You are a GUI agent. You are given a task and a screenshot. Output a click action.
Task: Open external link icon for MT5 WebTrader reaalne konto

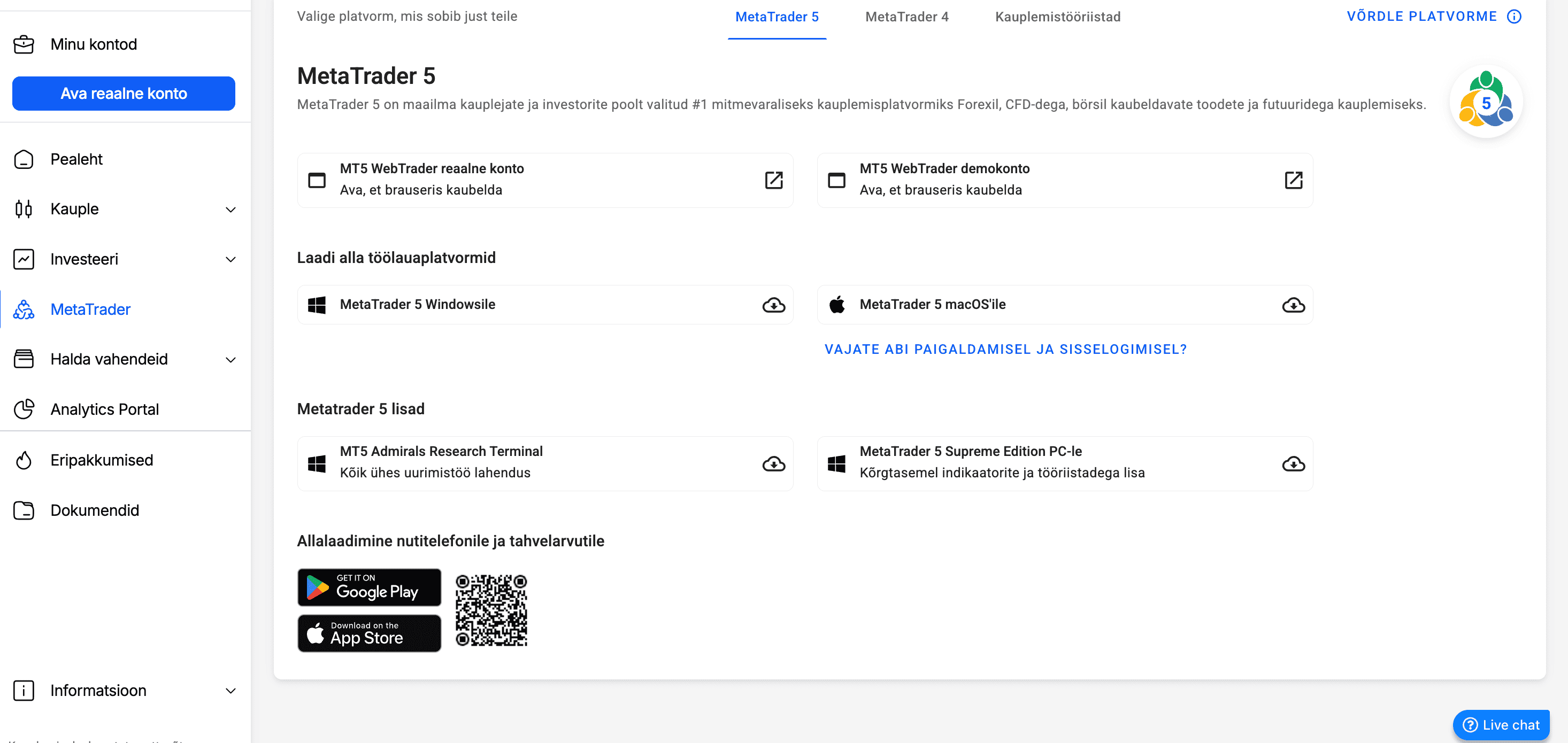click(x=774, y=180)
